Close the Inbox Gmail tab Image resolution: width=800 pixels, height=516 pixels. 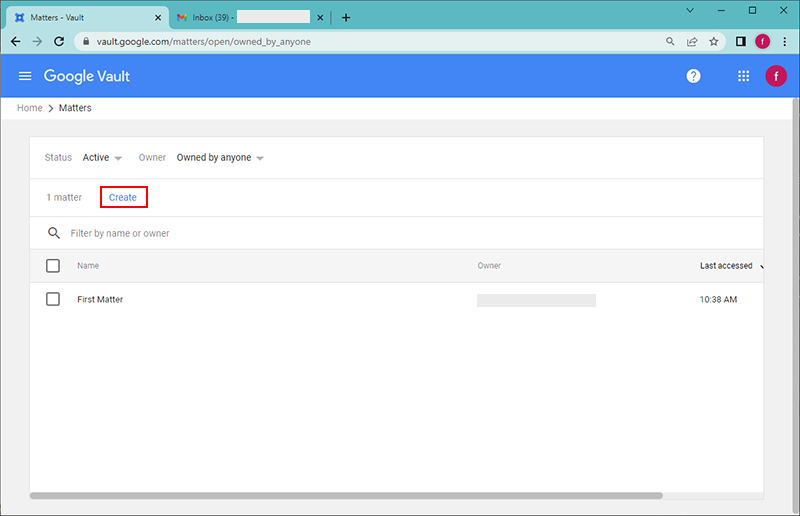pos(320,17)
